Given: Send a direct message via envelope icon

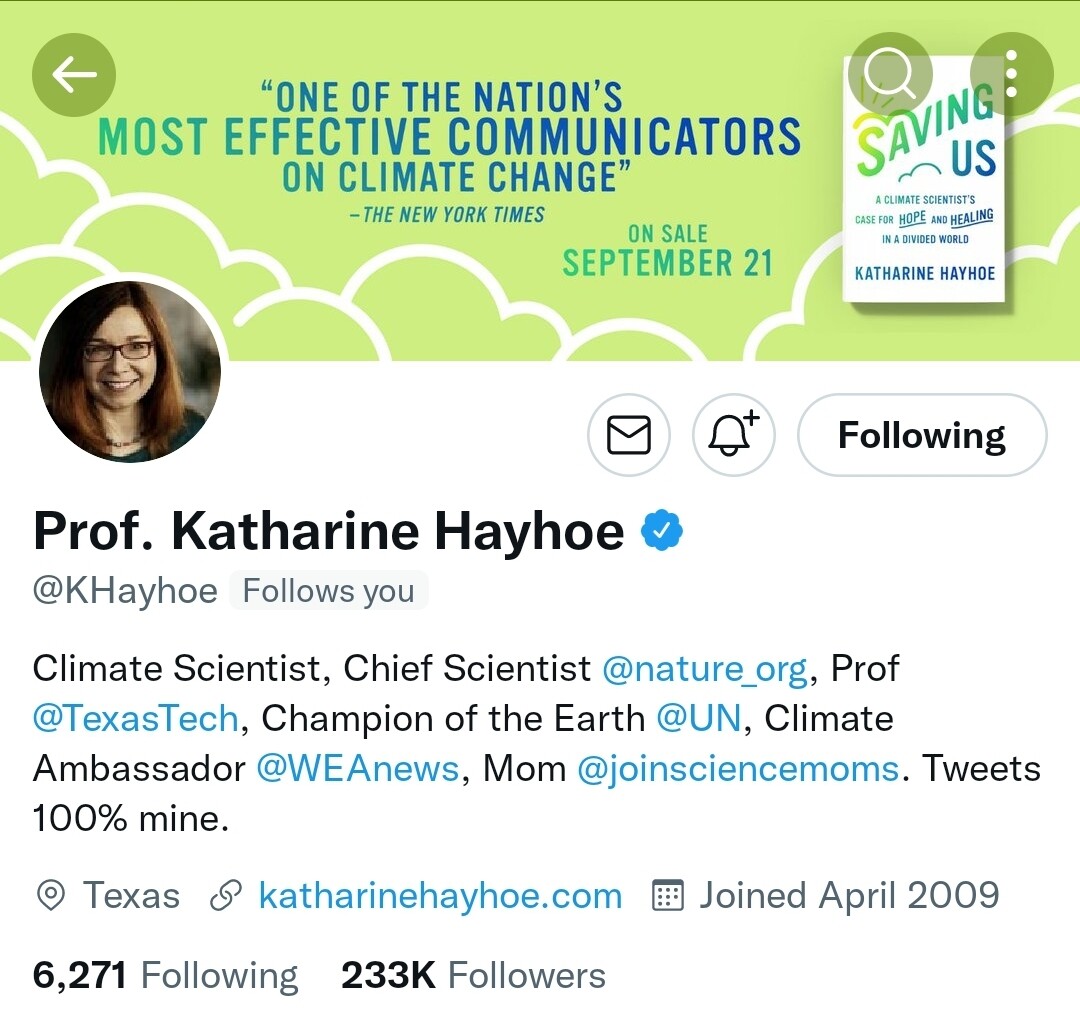Looking at the screenshot, I should pos(629,435).
